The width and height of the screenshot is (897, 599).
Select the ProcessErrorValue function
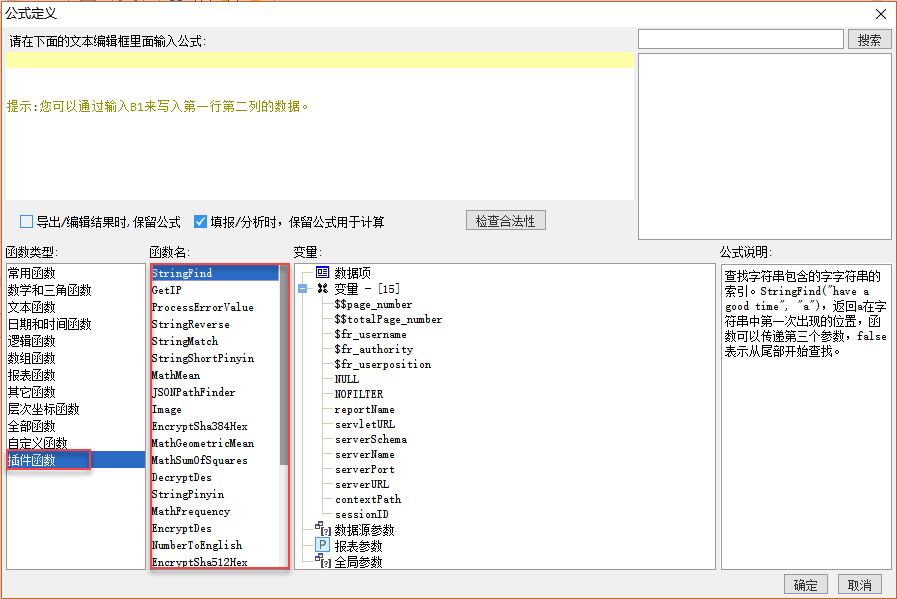(215, 307)
